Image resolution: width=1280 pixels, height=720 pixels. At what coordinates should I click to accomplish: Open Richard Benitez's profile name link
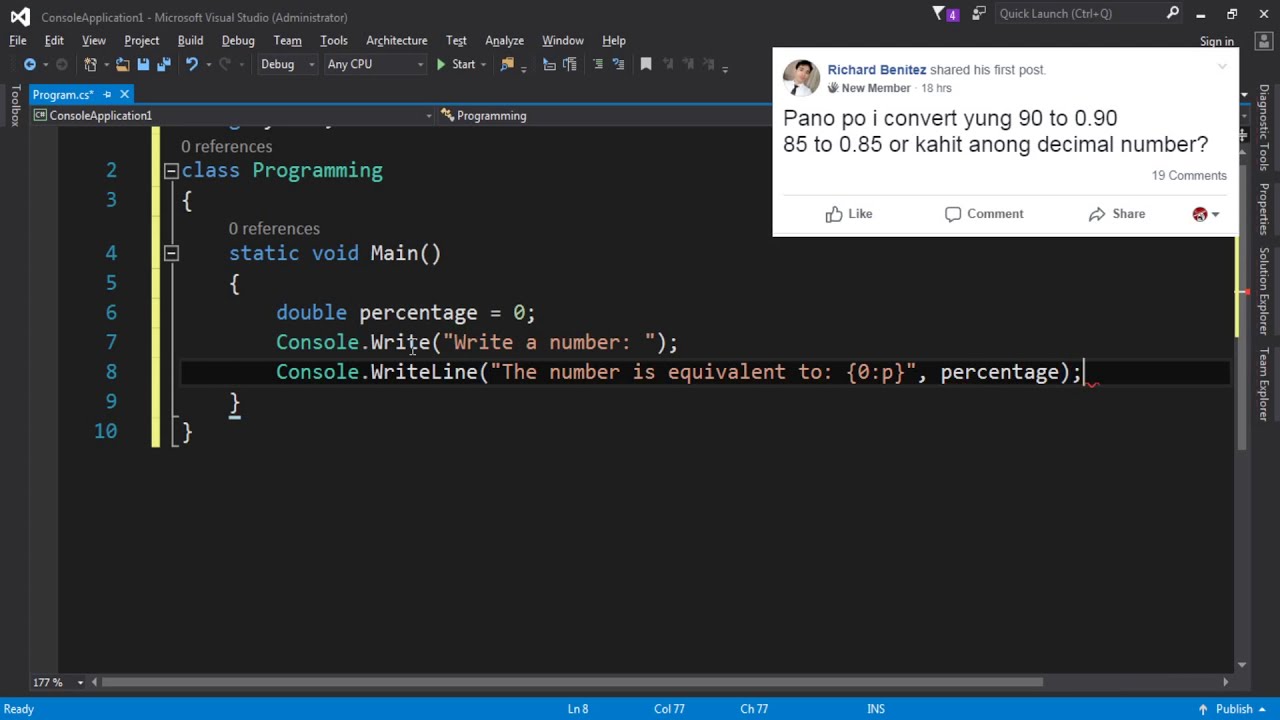tap(877, 70)
